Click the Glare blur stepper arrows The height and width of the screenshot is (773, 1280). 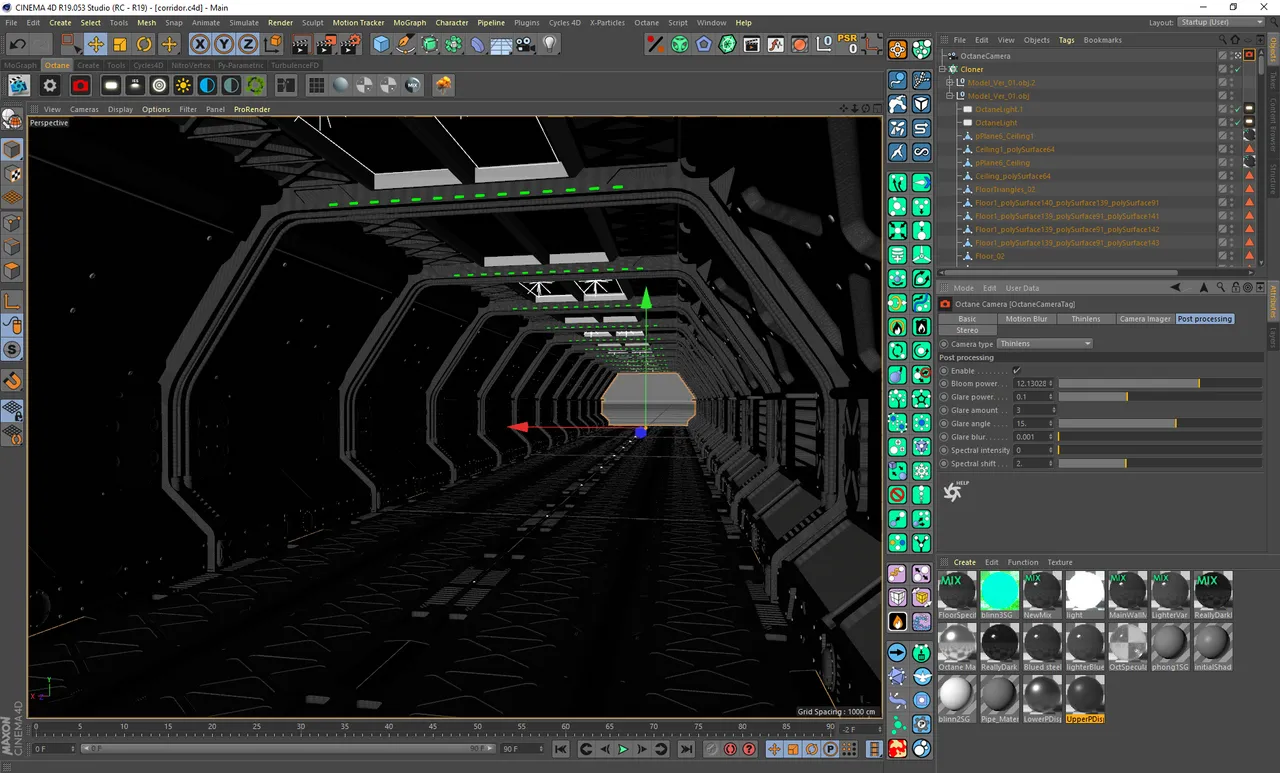click(1051, 437)
